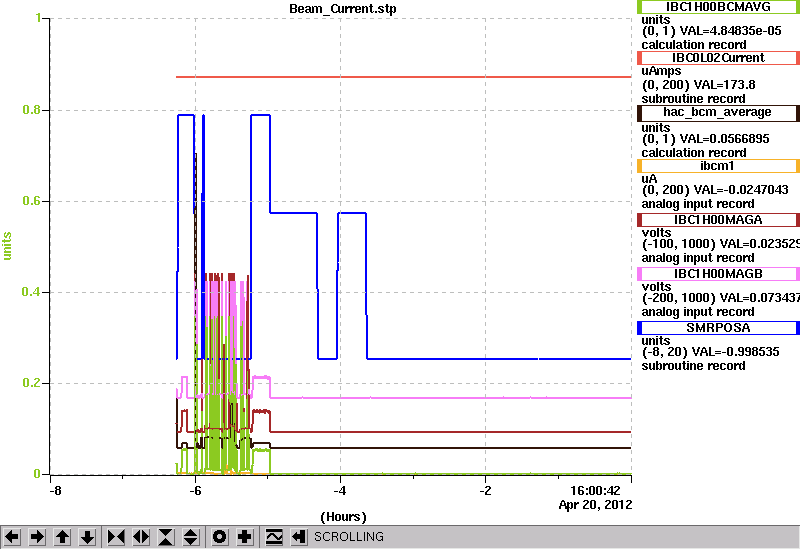Viewport: 800px width, 549px height.
Task: Click the vertical zoom-out (up/down arrows) icon
Action: tap(191, 537)
